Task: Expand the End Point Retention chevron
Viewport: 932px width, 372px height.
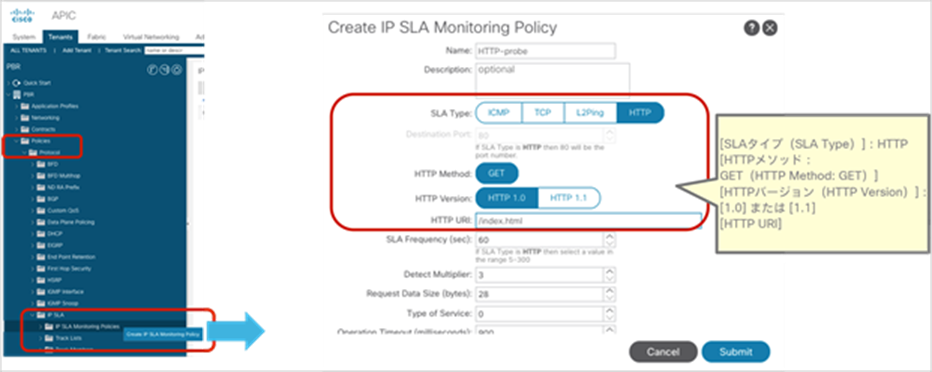Action: pyautogui.click(x=33, y=257)
